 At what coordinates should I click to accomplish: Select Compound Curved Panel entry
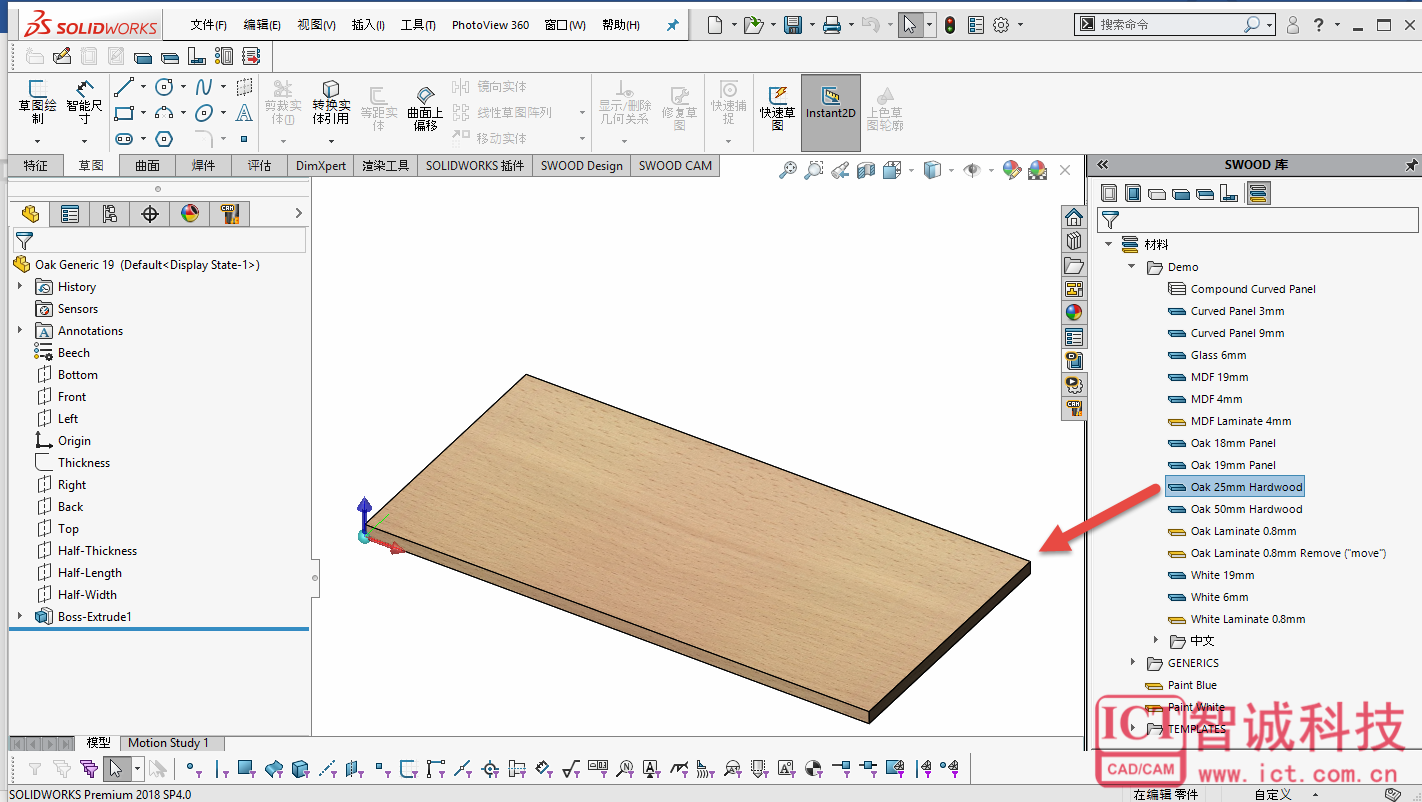click(1253, 289)
